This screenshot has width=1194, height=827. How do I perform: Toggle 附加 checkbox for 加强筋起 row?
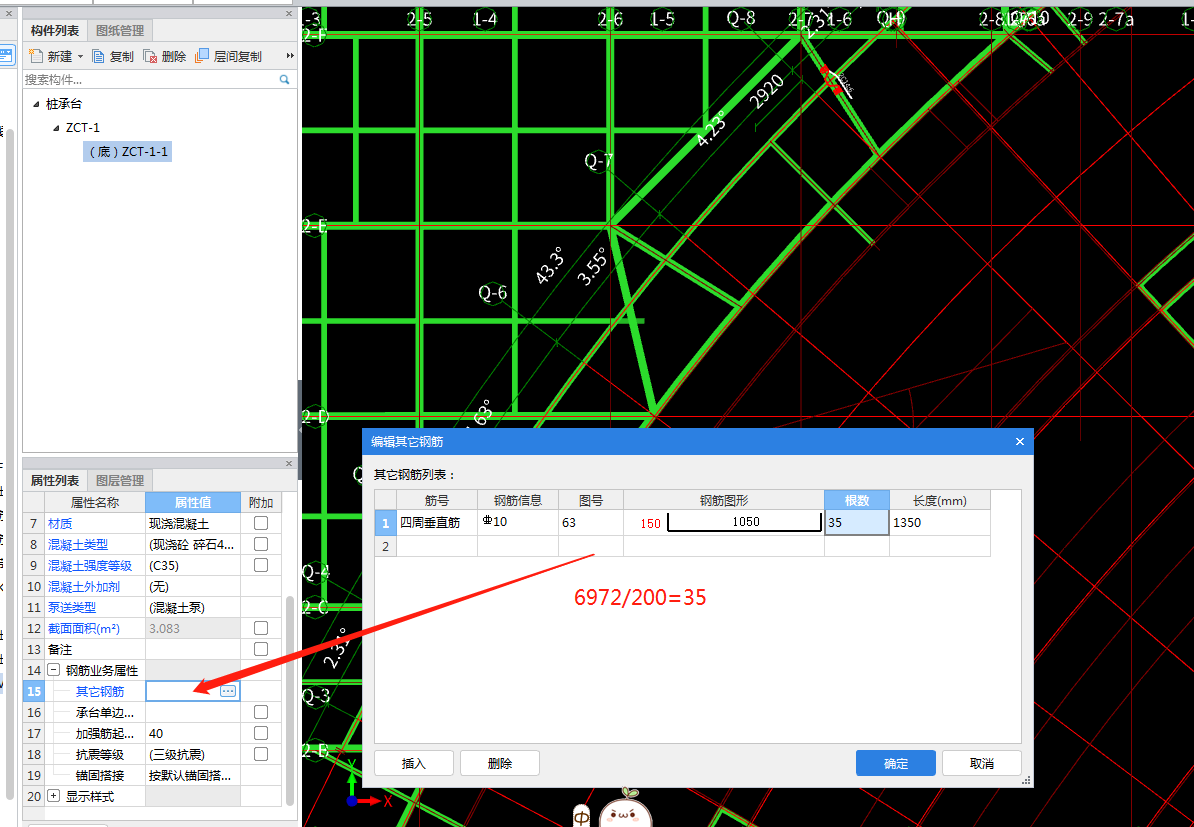coord(260,733)
